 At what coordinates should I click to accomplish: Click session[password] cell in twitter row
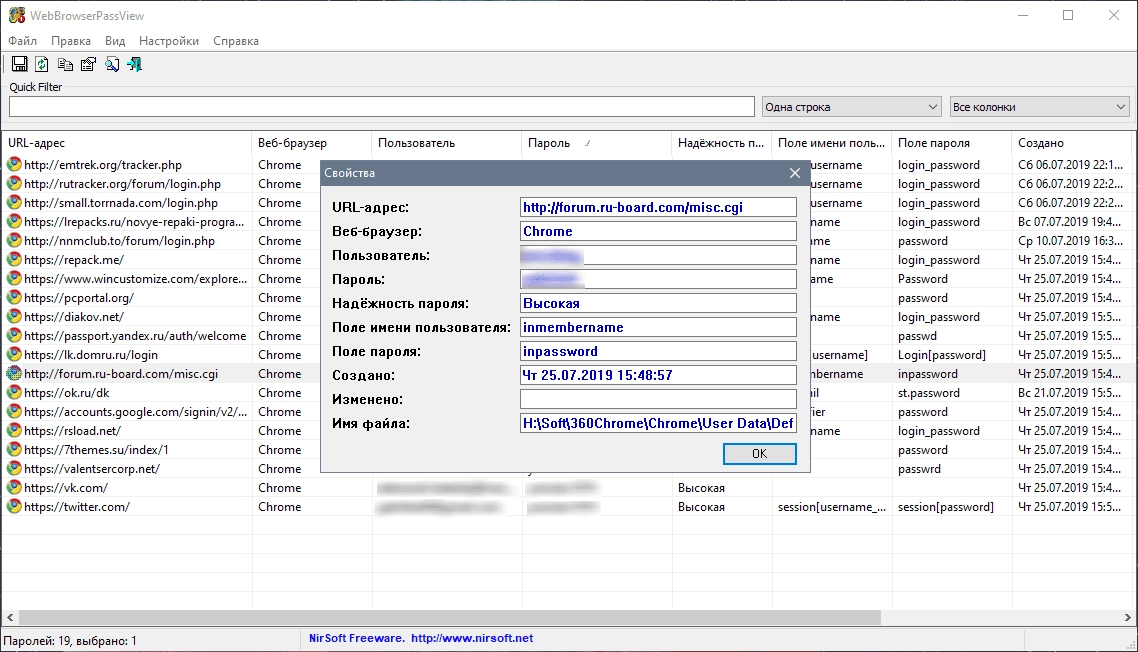[x=946, y=507]
